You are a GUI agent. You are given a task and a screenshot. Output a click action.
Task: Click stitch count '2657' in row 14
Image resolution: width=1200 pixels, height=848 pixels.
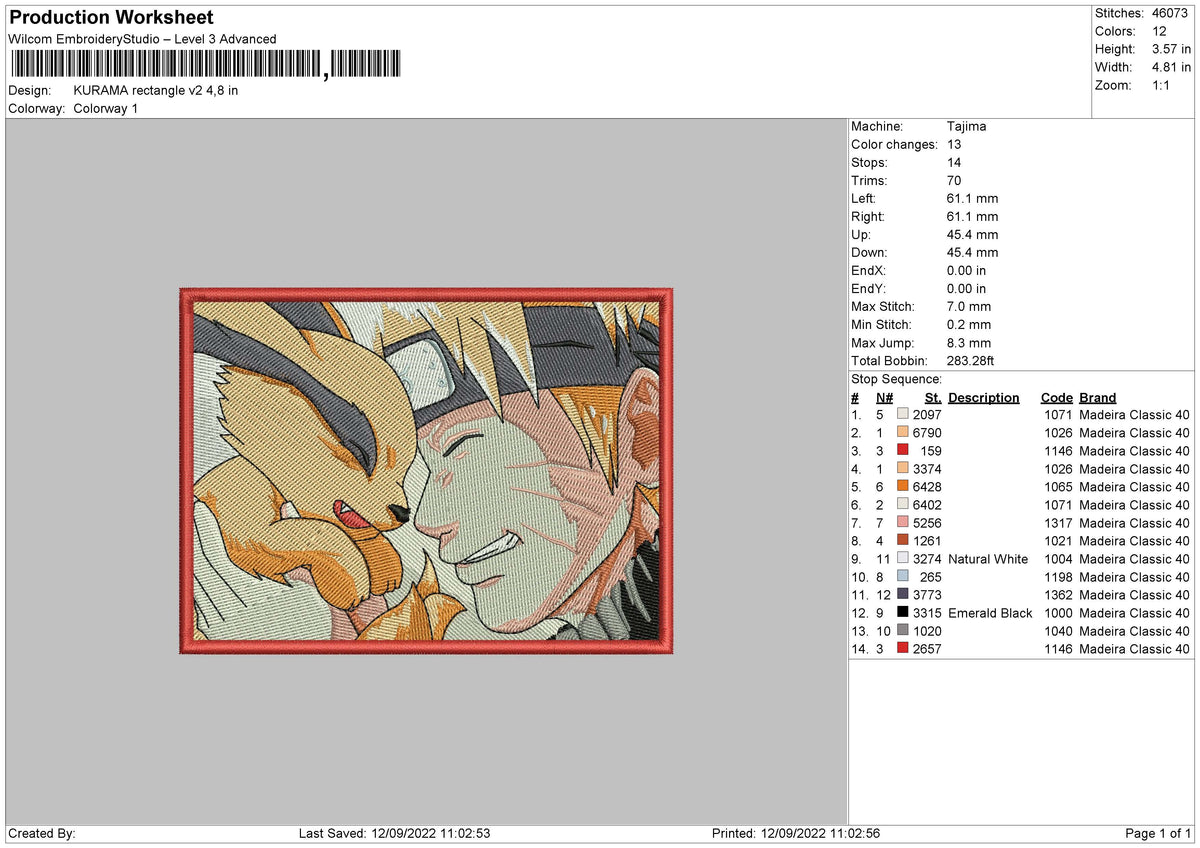pyautogui.click(x=927, y=649)
